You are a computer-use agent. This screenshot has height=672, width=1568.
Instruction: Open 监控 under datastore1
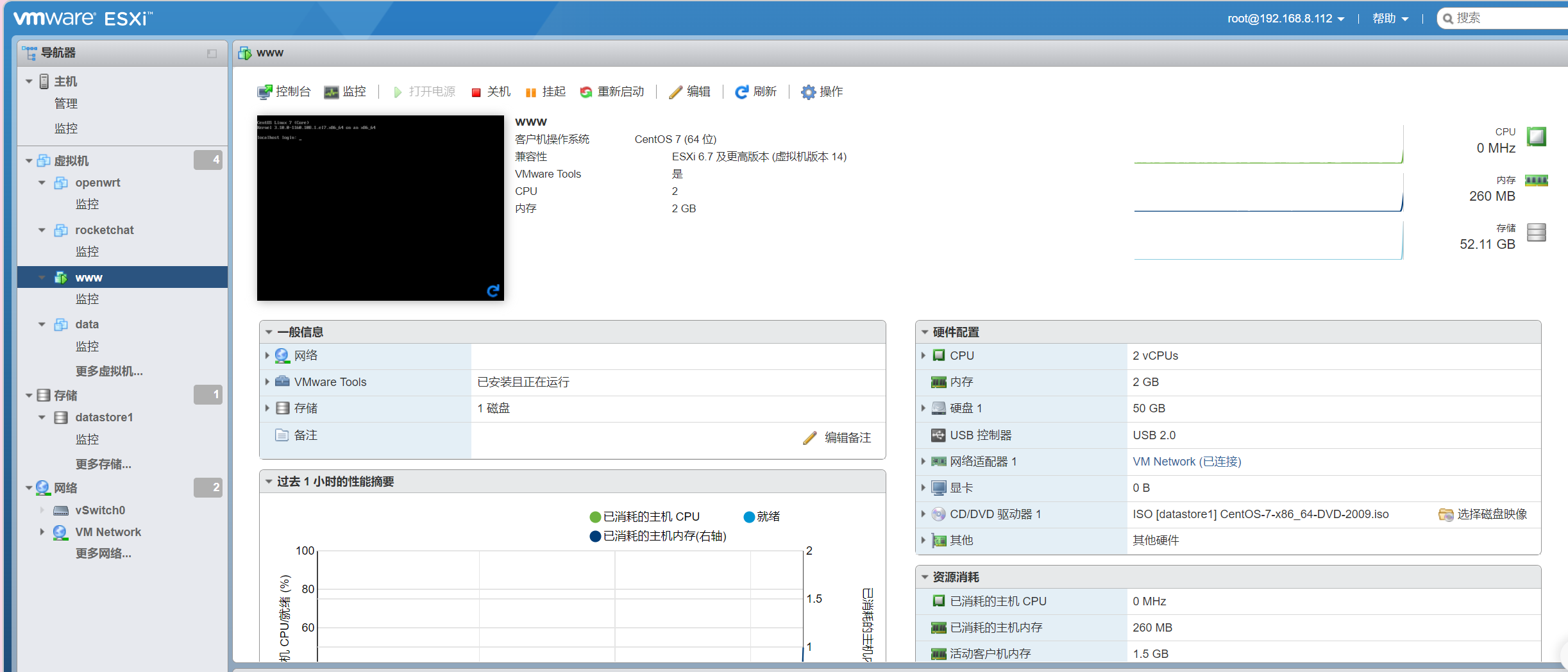[87, 440]
